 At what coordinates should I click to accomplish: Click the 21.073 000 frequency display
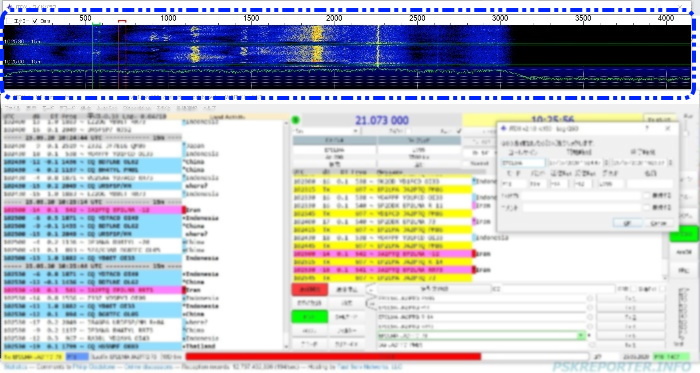click(382, 120)
